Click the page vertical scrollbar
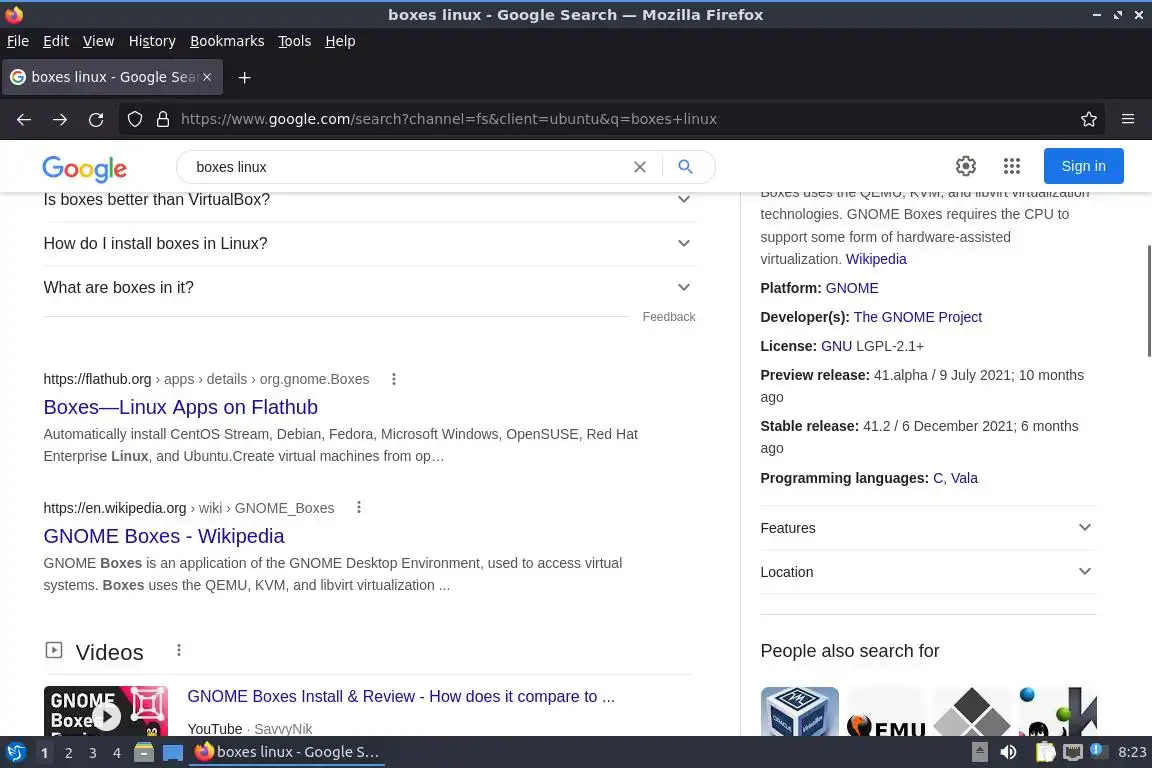 click(1148, 301)
